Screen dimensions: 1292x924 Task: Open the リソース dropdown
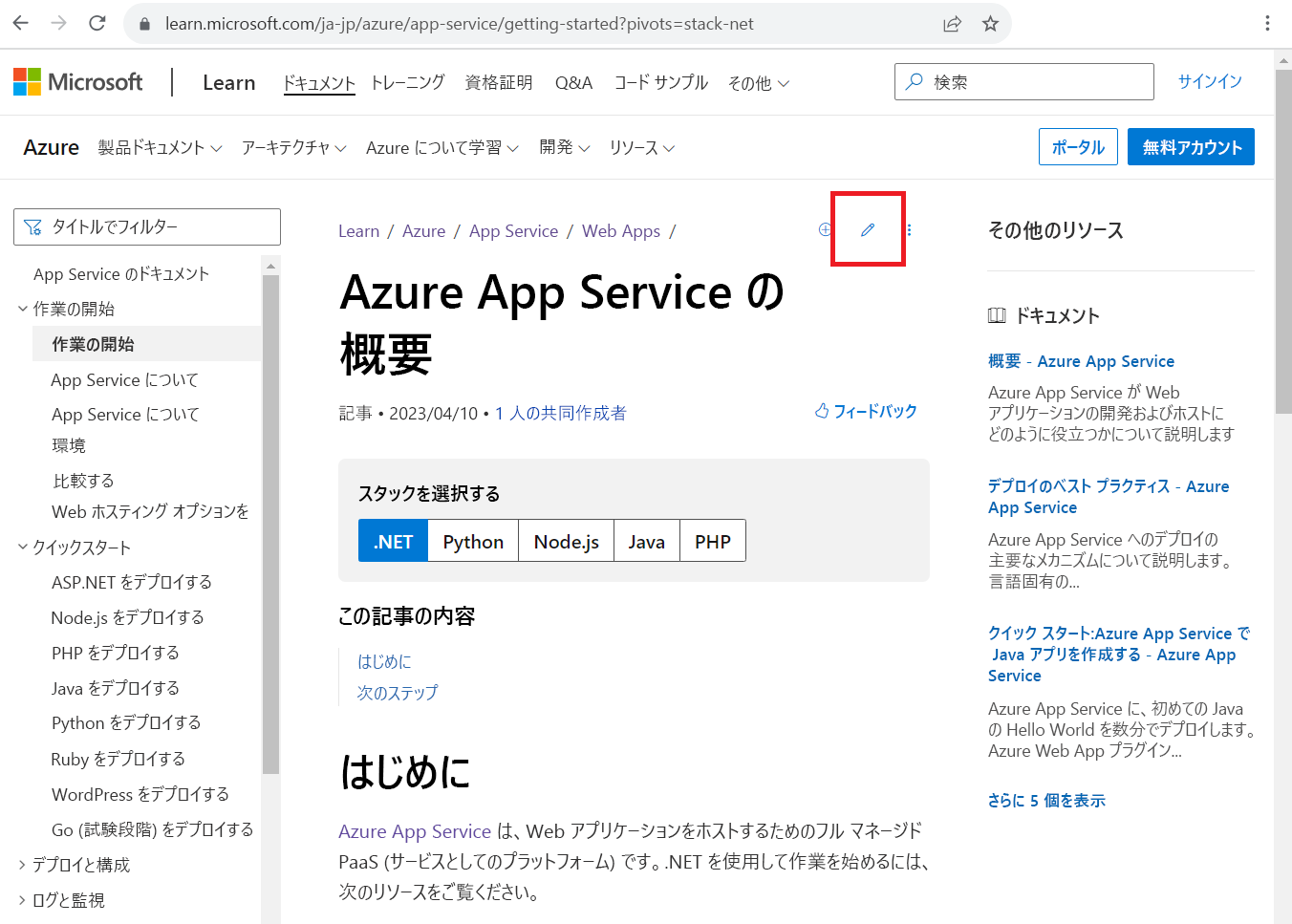tap(642, 147)
